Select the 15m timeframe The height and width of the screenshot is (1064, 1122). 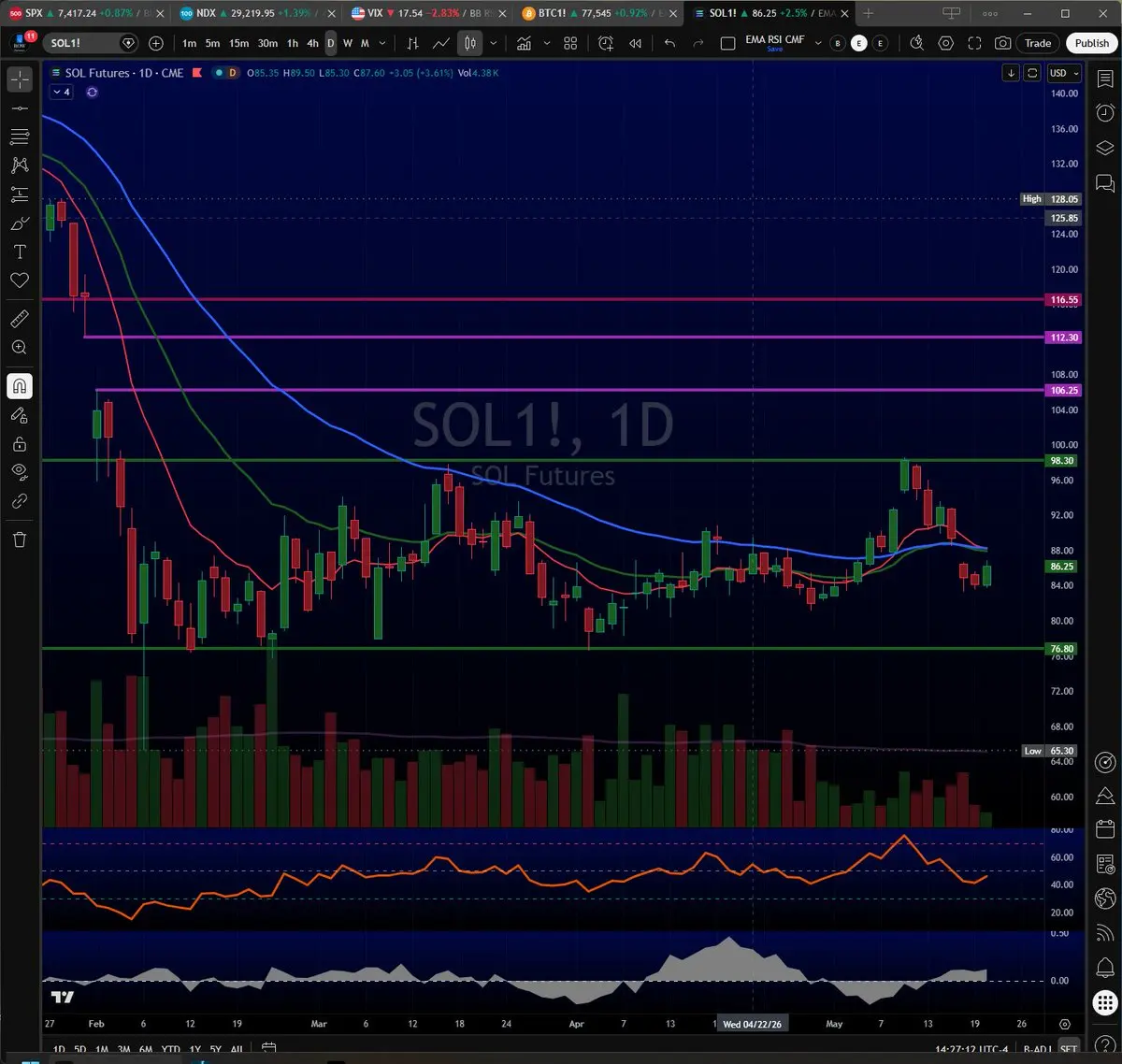point(239,43)
